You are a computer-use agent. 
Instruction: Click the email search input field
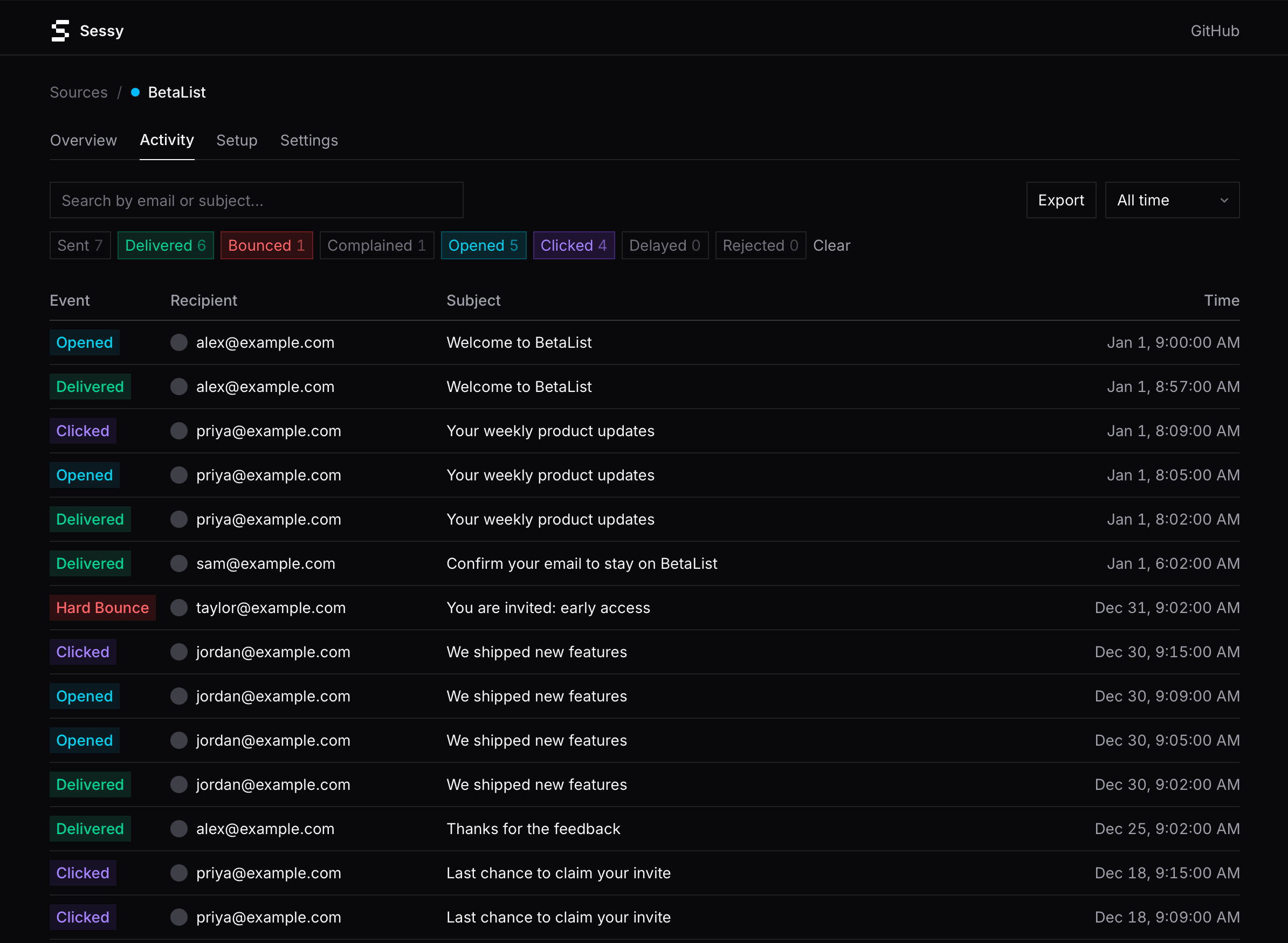[x=256, y=200]
